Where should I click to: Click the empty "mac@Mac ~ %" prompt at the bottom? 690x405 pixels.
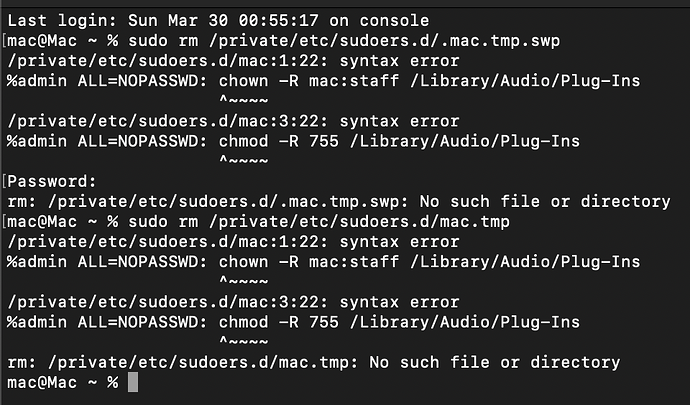tap(63, 382)
